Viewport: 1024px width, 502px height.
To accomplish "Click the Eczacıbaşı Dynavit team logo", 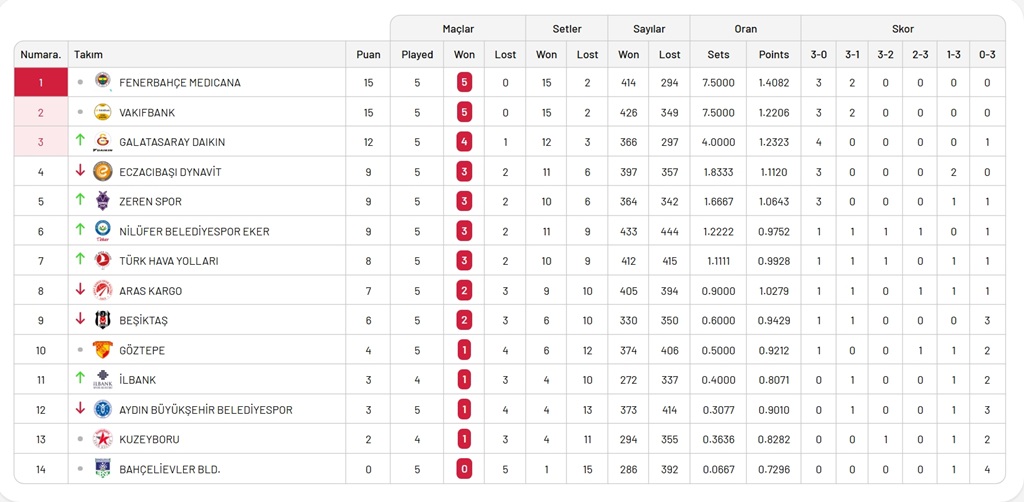I will tap(102, 172).
